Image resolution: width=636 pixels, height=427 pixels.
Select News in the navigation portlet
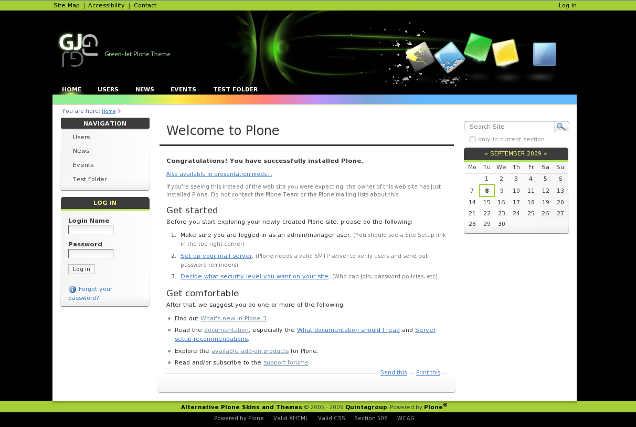pos(81,151)
